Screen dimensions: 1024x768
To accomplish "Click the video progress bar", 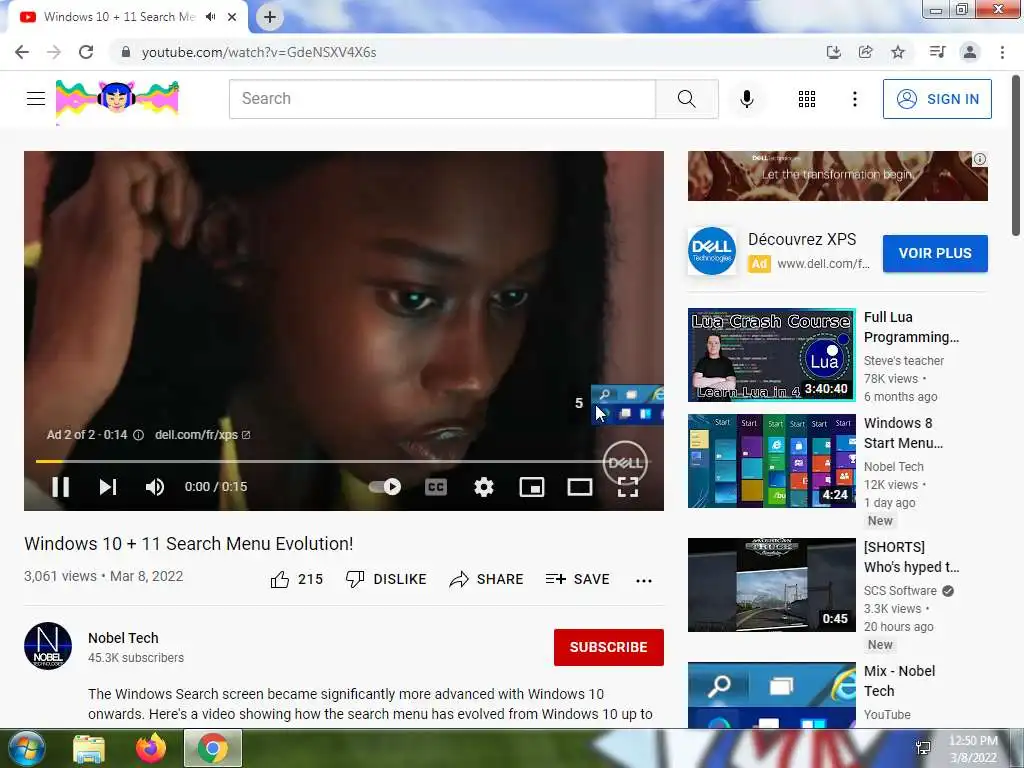I will (x=344, y=461).
